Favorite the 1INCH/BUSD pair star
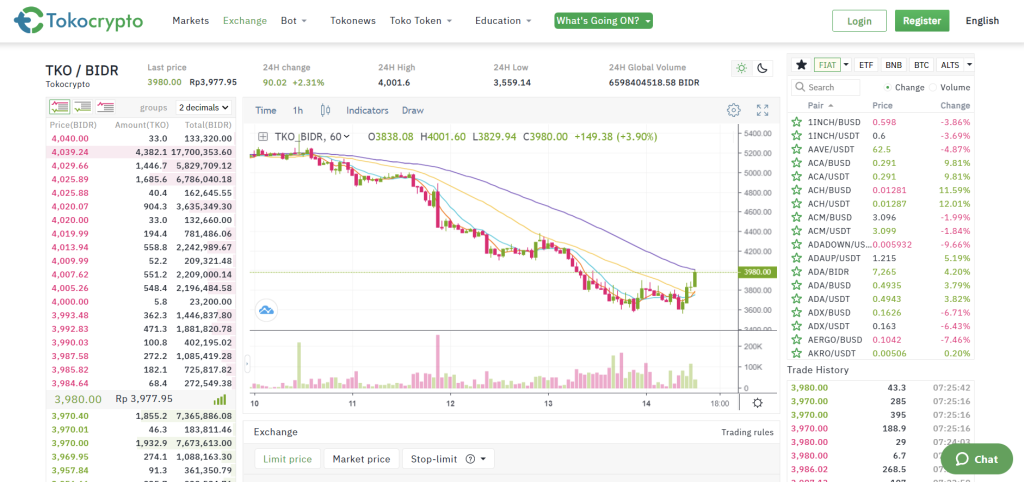This screenshot has height=482, width=1024. (796, 122)
